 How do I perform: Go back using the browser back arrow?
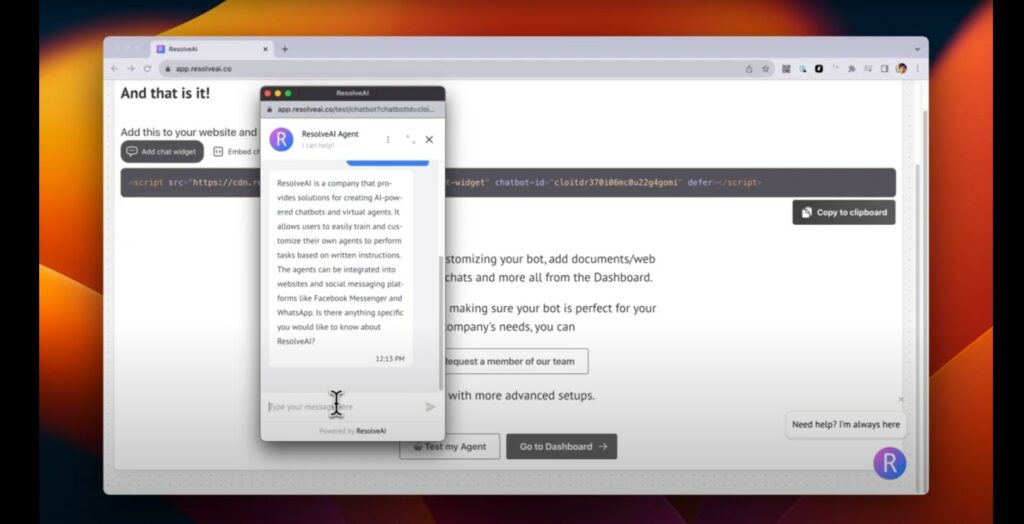click(x=115, y=69)
